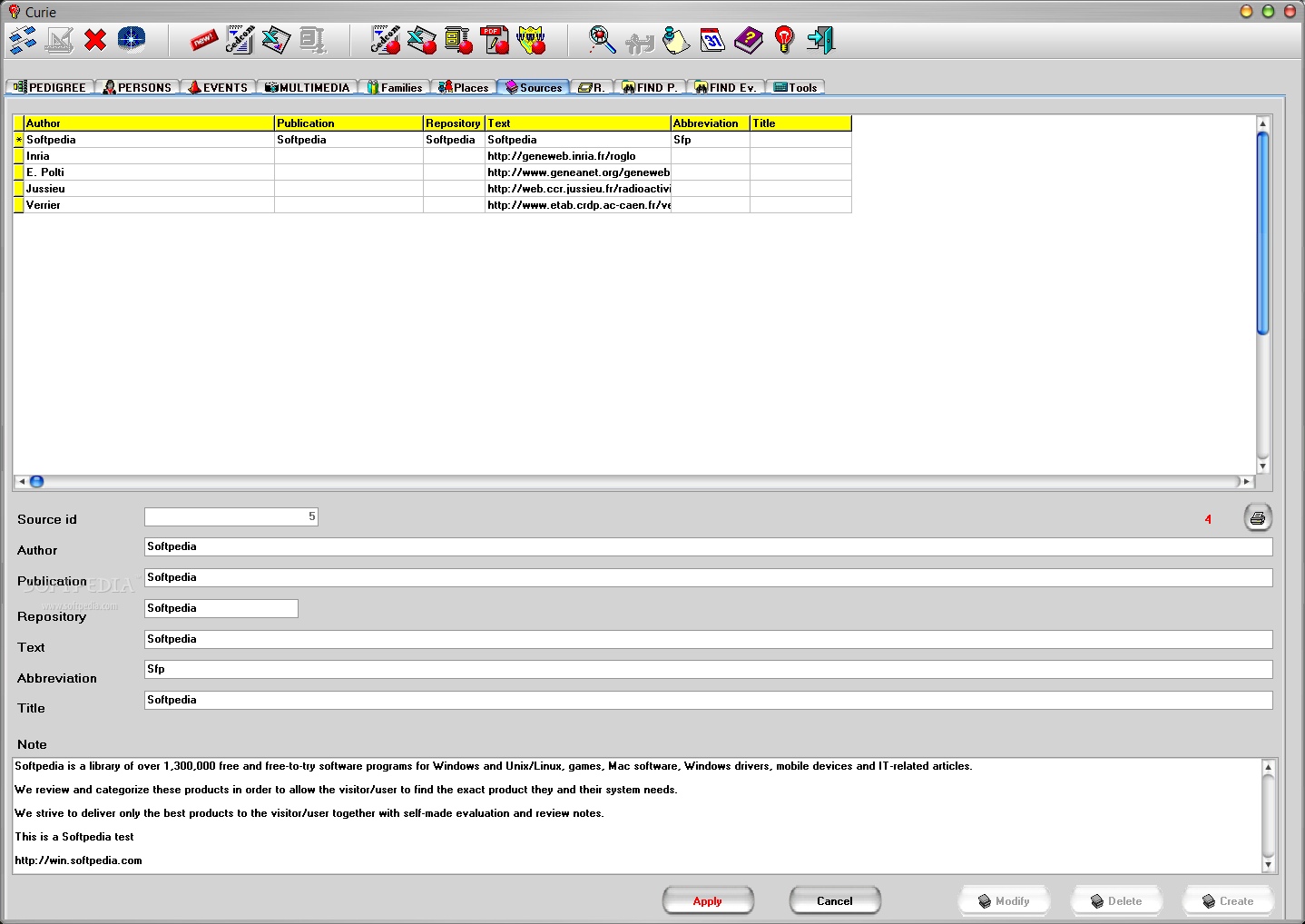This screenshot has height=924, width=1305.
Task: Click the Author column header
Action: 149,123
